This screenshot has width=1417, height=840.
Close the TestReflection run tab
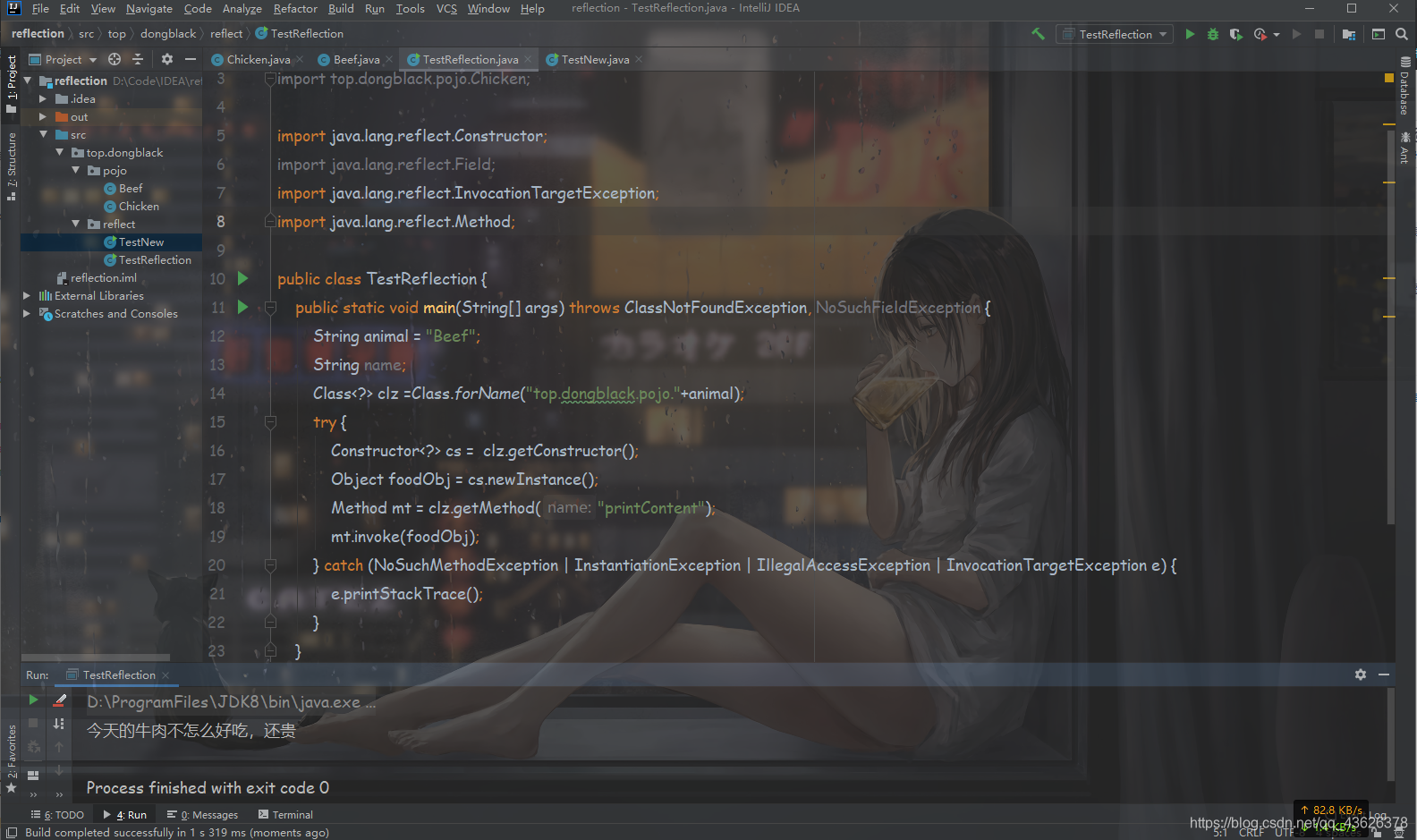pyautogui.click(x=165, y=675)
